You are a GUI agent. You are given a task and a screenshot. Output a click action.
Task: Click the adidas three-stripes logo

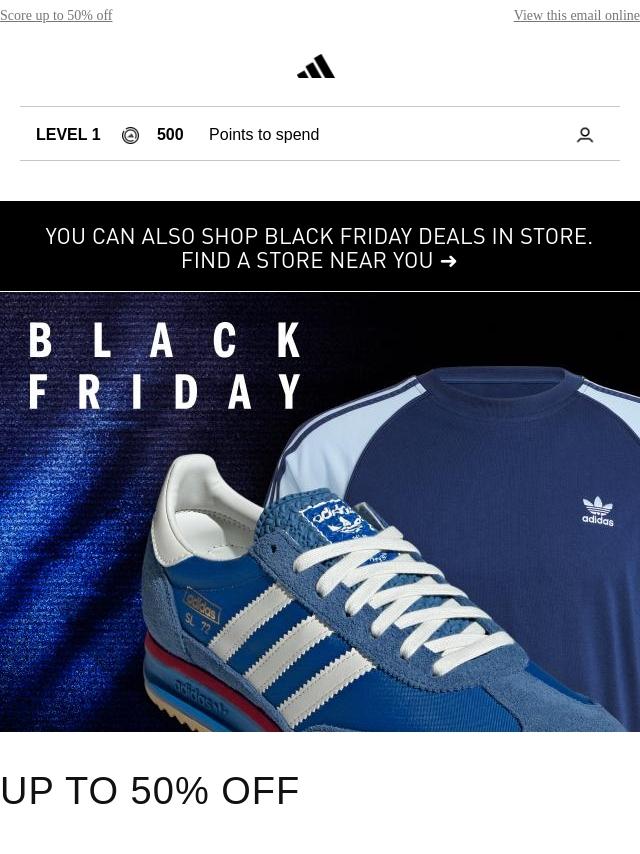[316, 66]
